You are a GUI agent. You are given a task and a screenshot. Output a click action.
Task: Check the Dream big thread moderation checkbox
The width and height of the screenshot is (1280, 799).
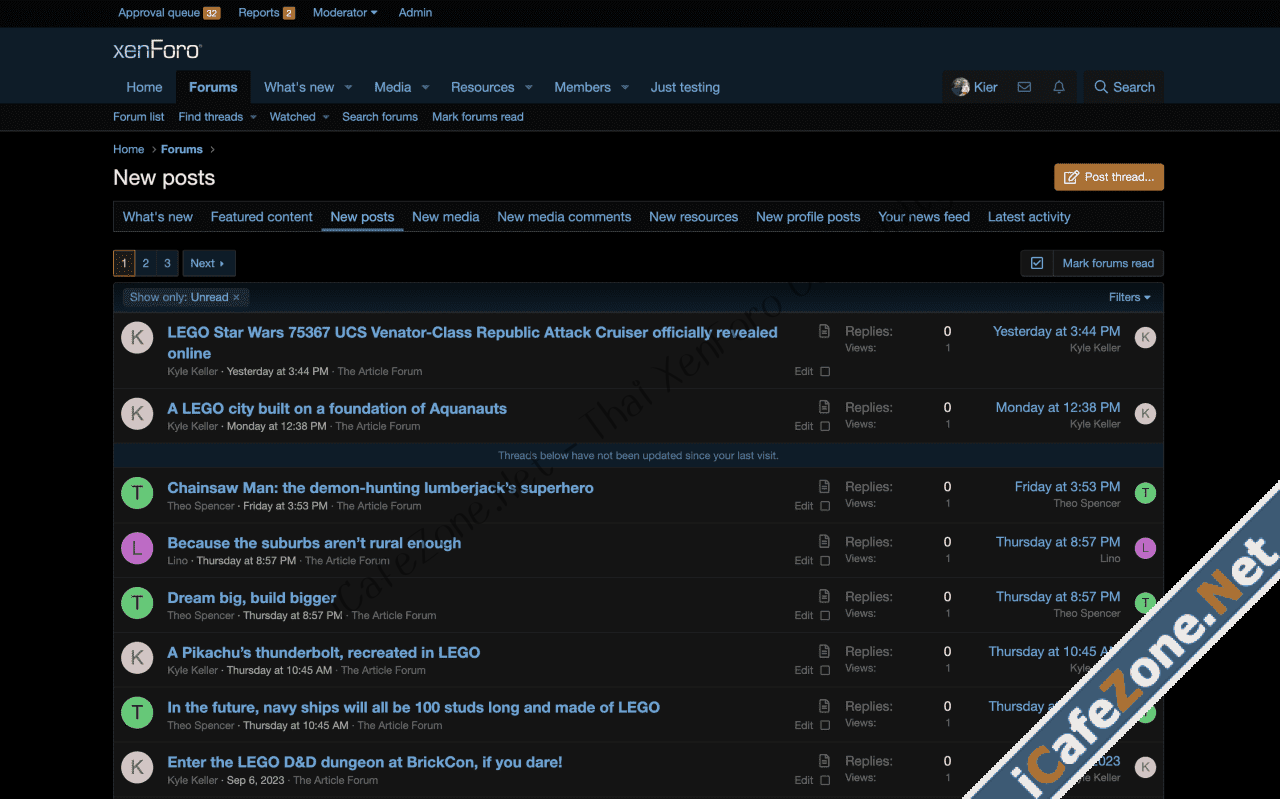tap(825, 616)
